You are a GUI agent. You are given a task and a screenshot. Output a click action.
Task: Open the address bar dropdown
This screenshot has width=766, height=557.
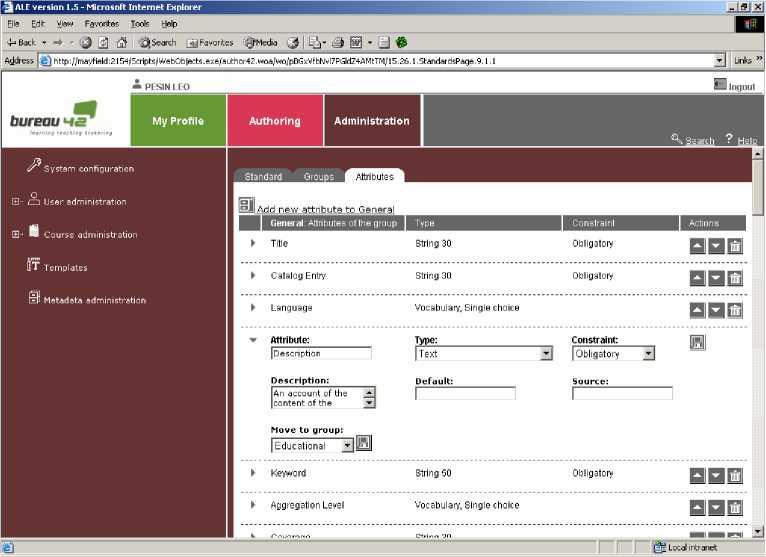coord(719,61)
